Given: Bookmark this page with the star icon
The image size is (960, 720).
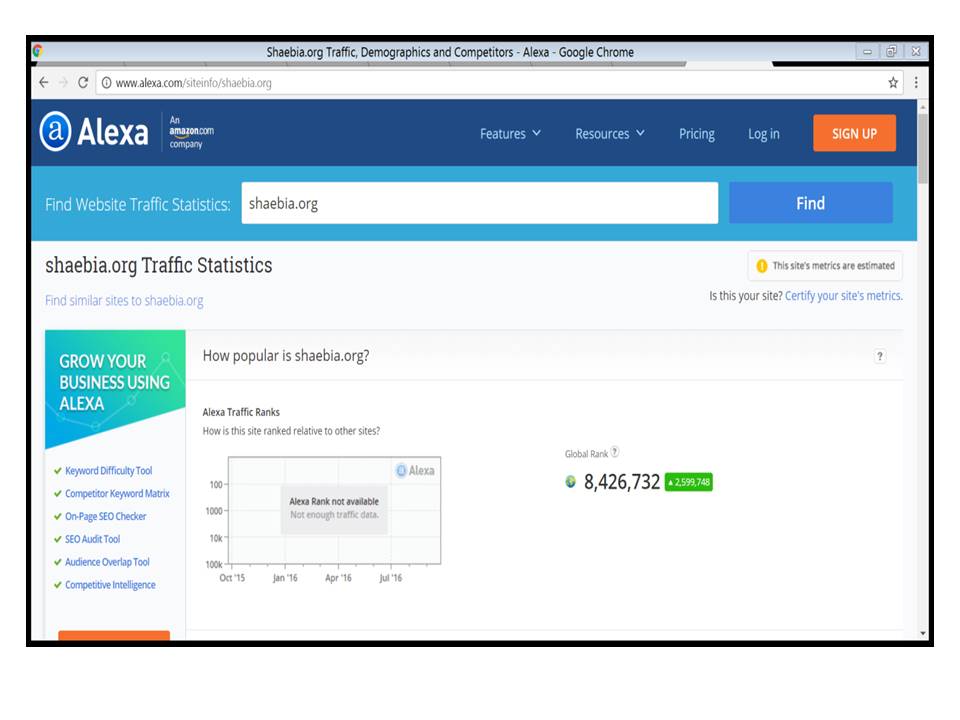Looking at the screenshot, I should [x=893, y=83].
